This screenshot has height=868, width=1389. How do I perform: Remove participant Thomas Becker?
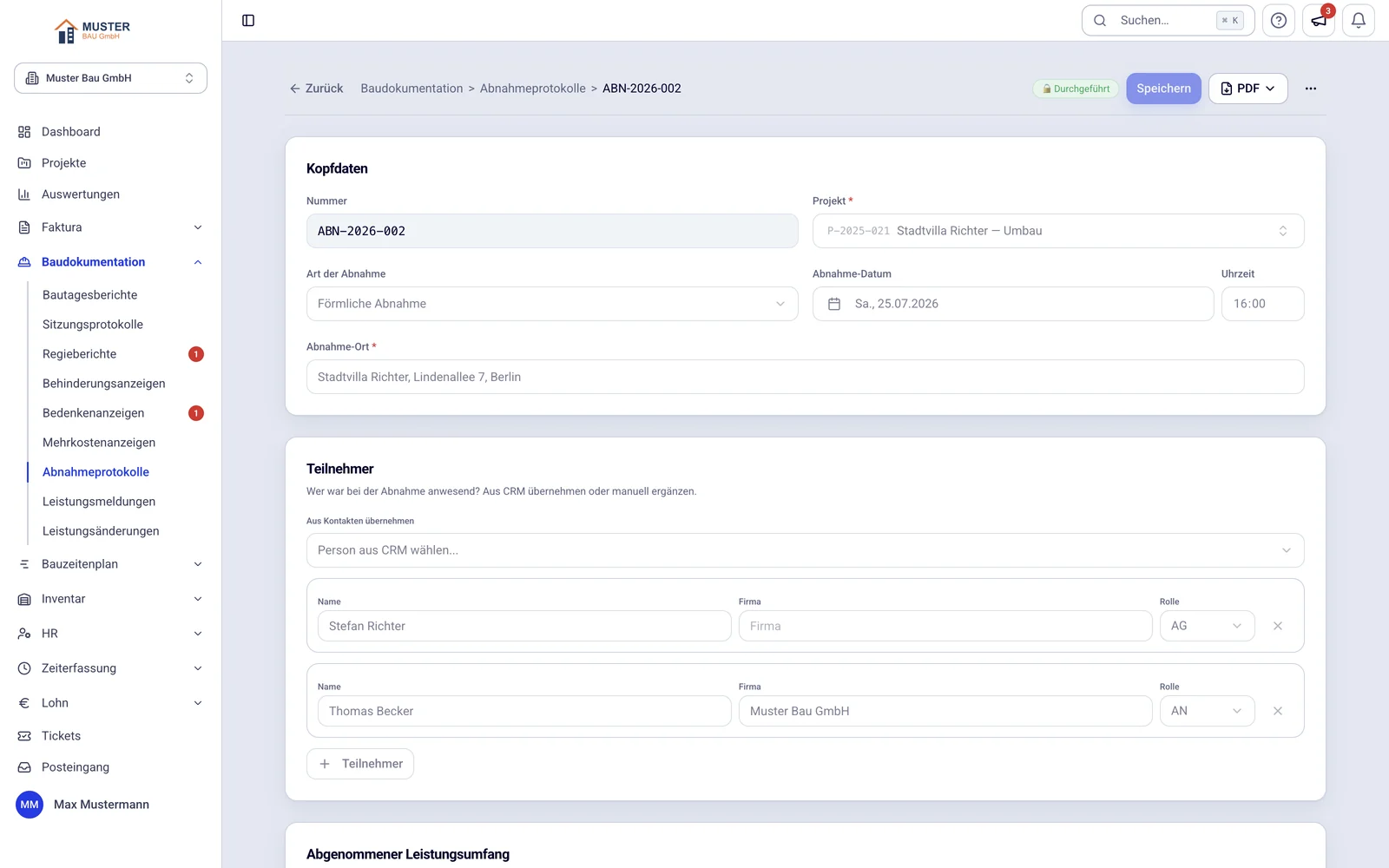pos(1278,711)
